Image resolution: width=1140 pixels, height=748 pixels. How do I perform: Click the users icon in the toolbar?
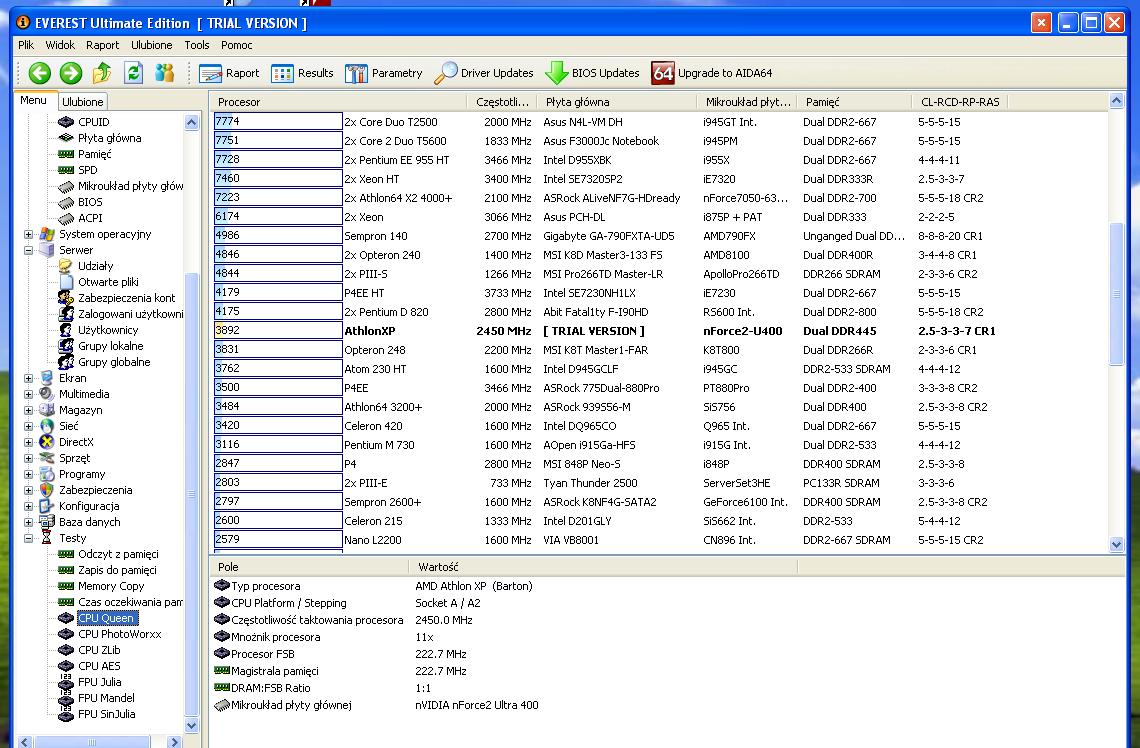164,73
